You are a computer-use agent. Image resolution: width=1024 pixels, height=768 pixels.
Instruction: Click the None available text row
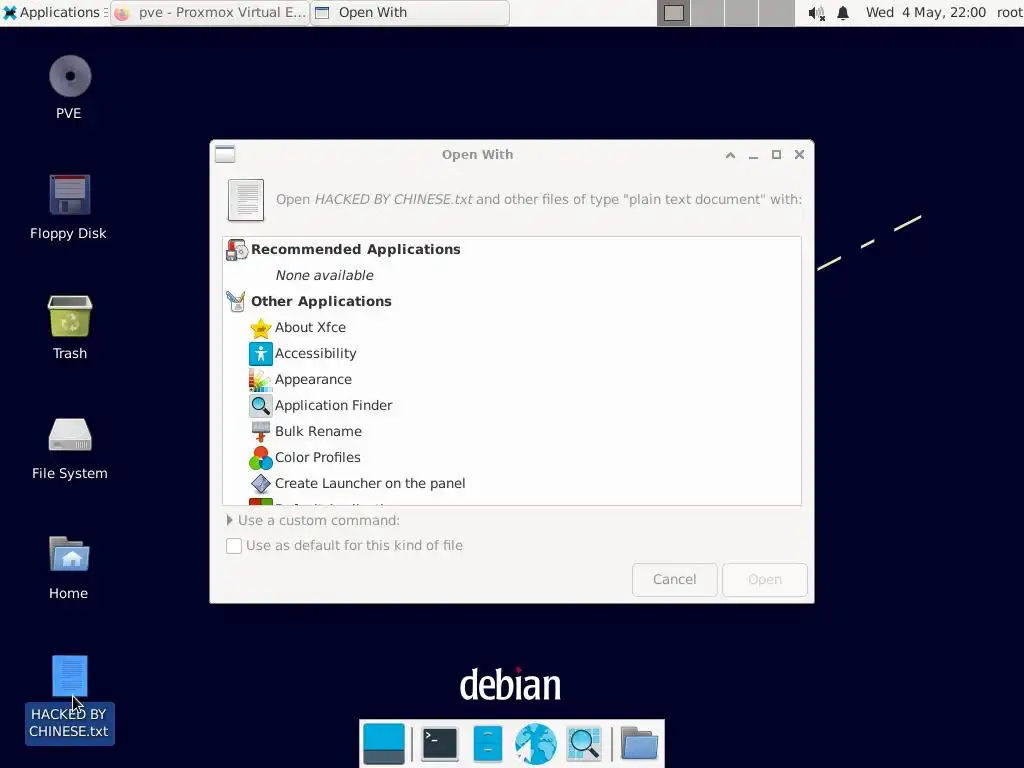click(325, 276)
